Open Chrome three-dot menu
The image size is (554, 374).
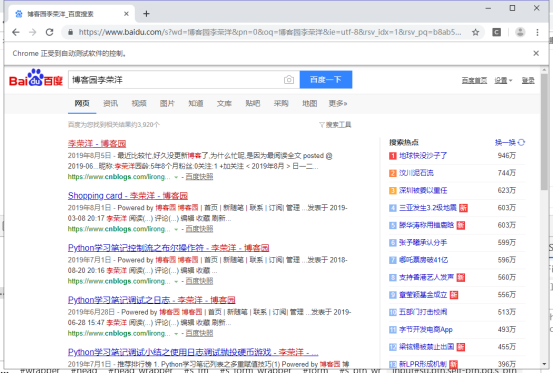click(x=537, y=32)
